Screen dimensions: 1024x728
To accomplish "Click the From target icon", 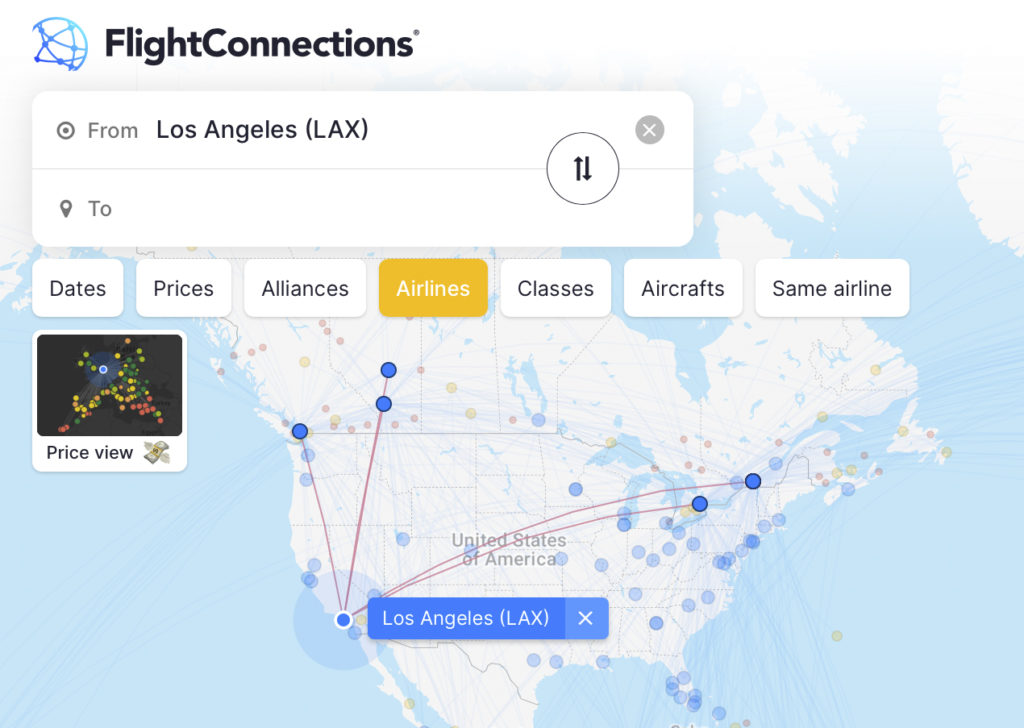I will (66, 130).
